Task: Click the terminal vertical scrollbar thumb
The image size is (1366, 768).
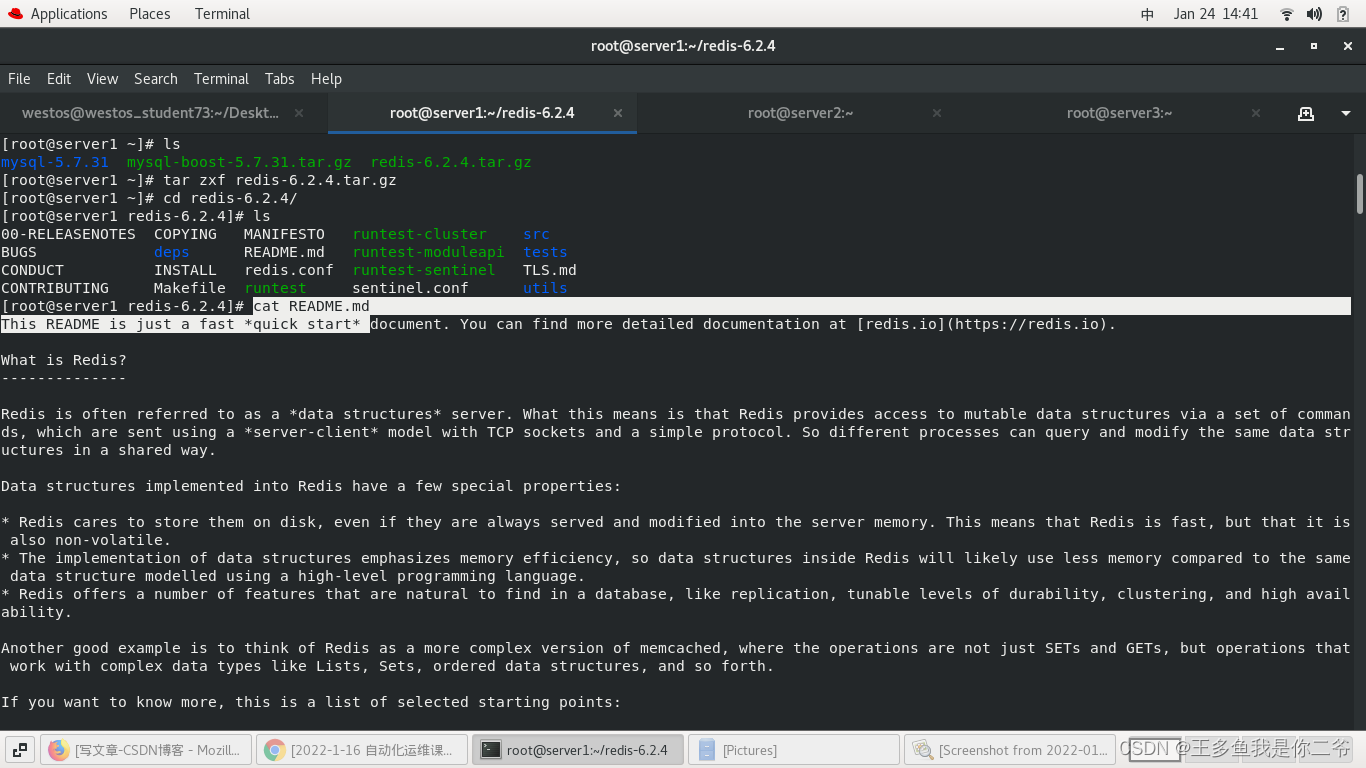Action: point(1359,194)
